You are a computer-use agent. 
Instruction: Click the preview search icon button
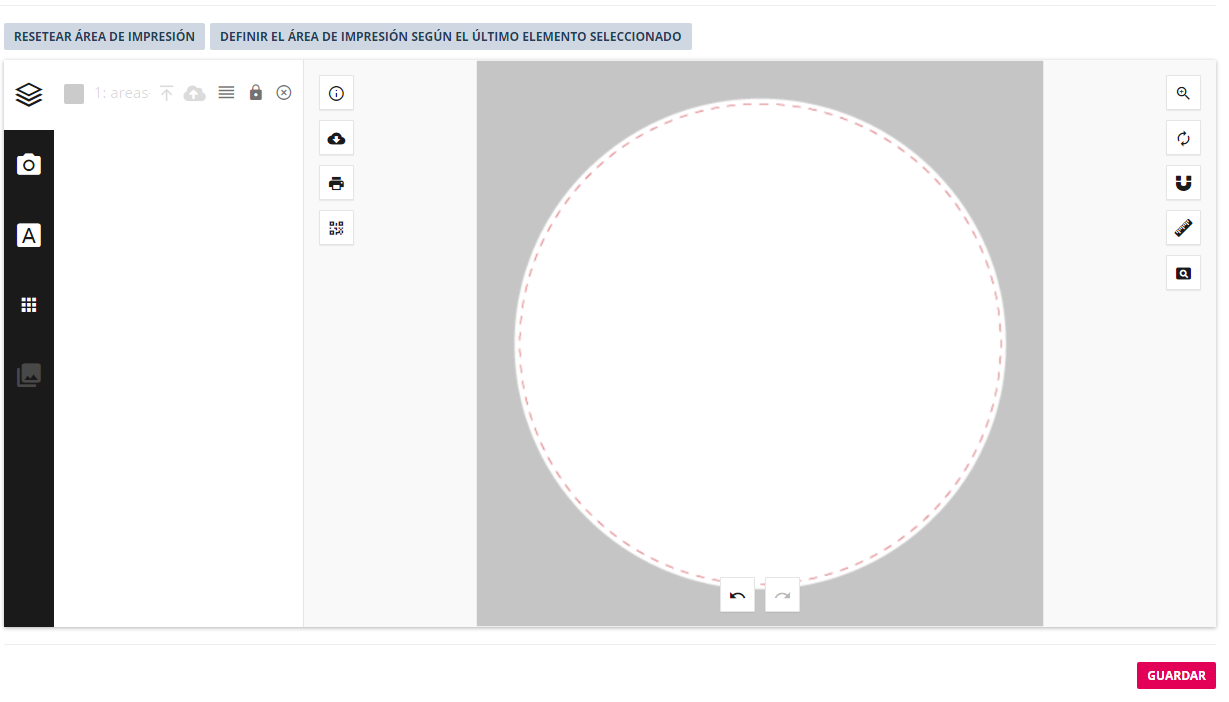point(1183,273)
